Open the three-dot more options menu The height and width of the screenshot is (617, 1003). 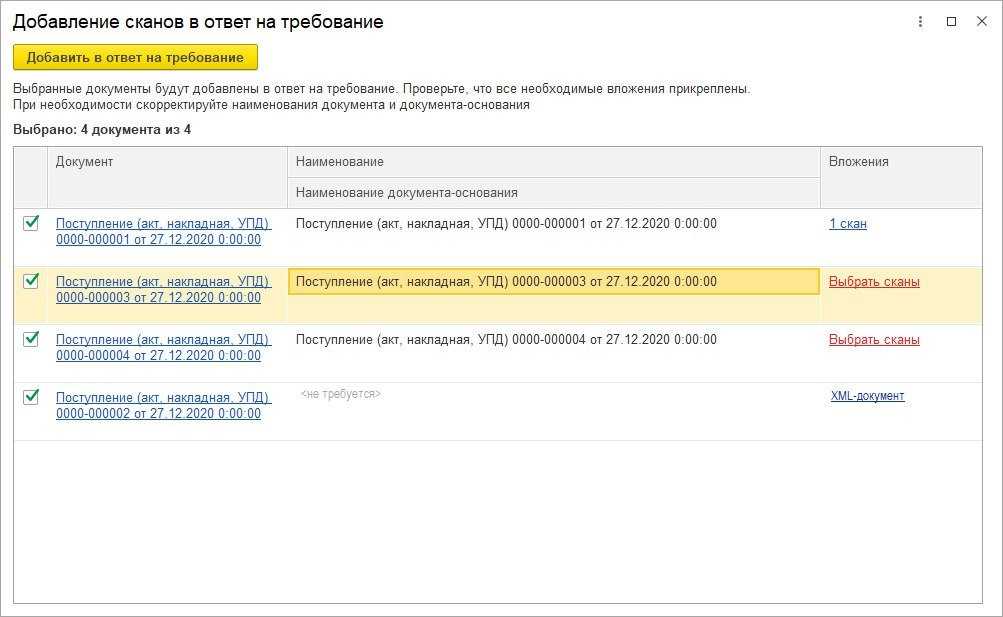pyautogui.click(x=920, y=22)
